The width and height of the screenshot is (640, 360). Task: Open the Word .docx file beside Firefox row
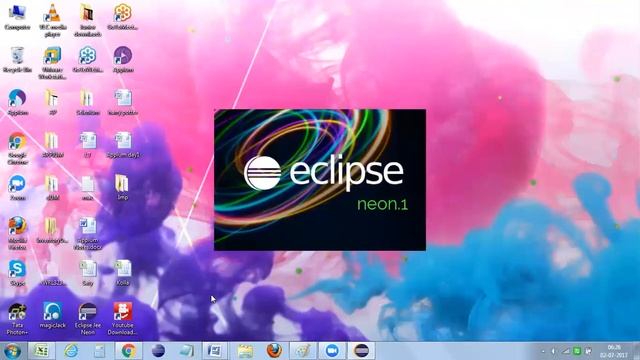pyautogui.click(x=87, y=233)
